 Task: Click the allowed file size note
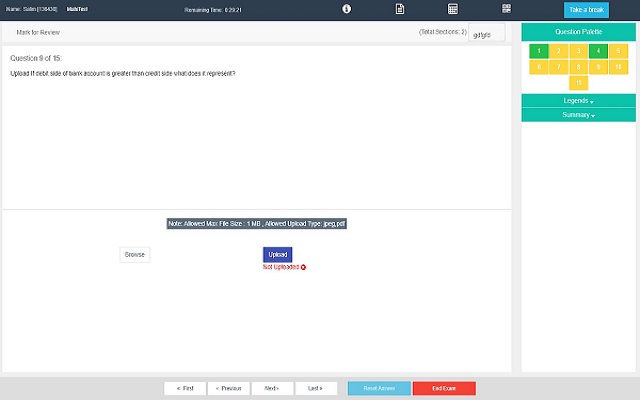tap(257, 224)
